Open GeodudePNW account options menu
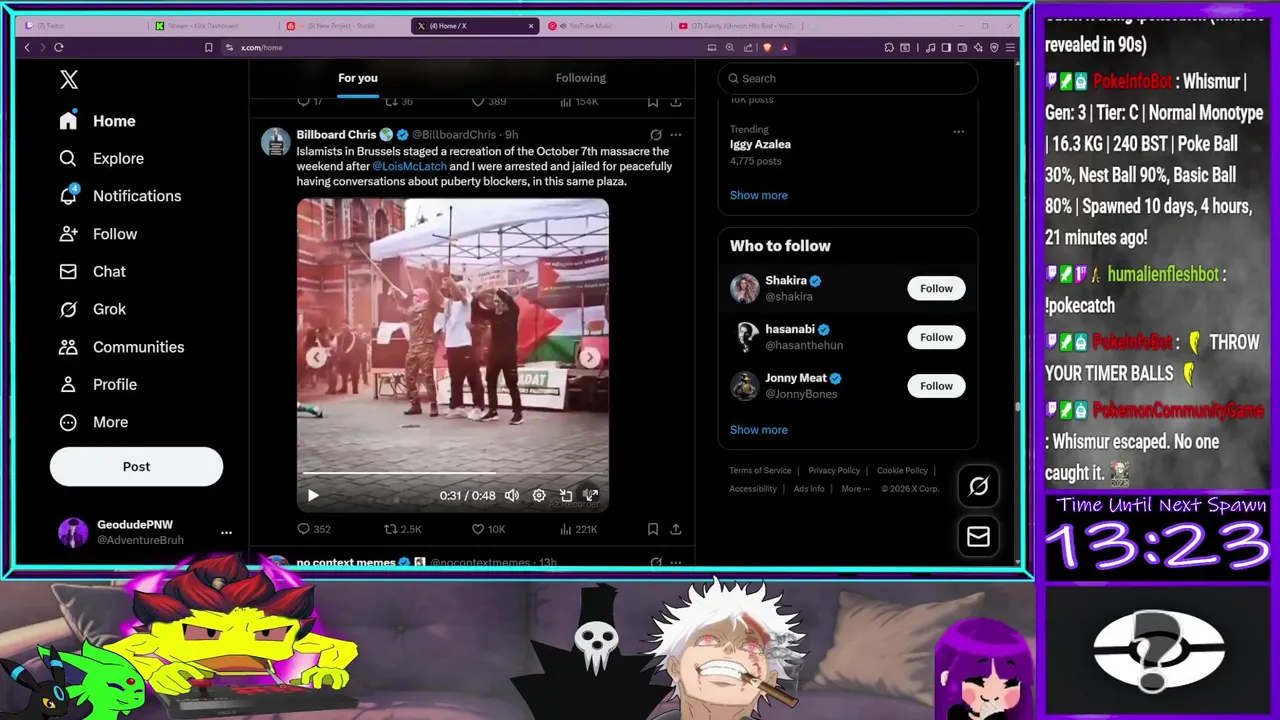The height and width of the screenshot is (720, 1280). 226,532
